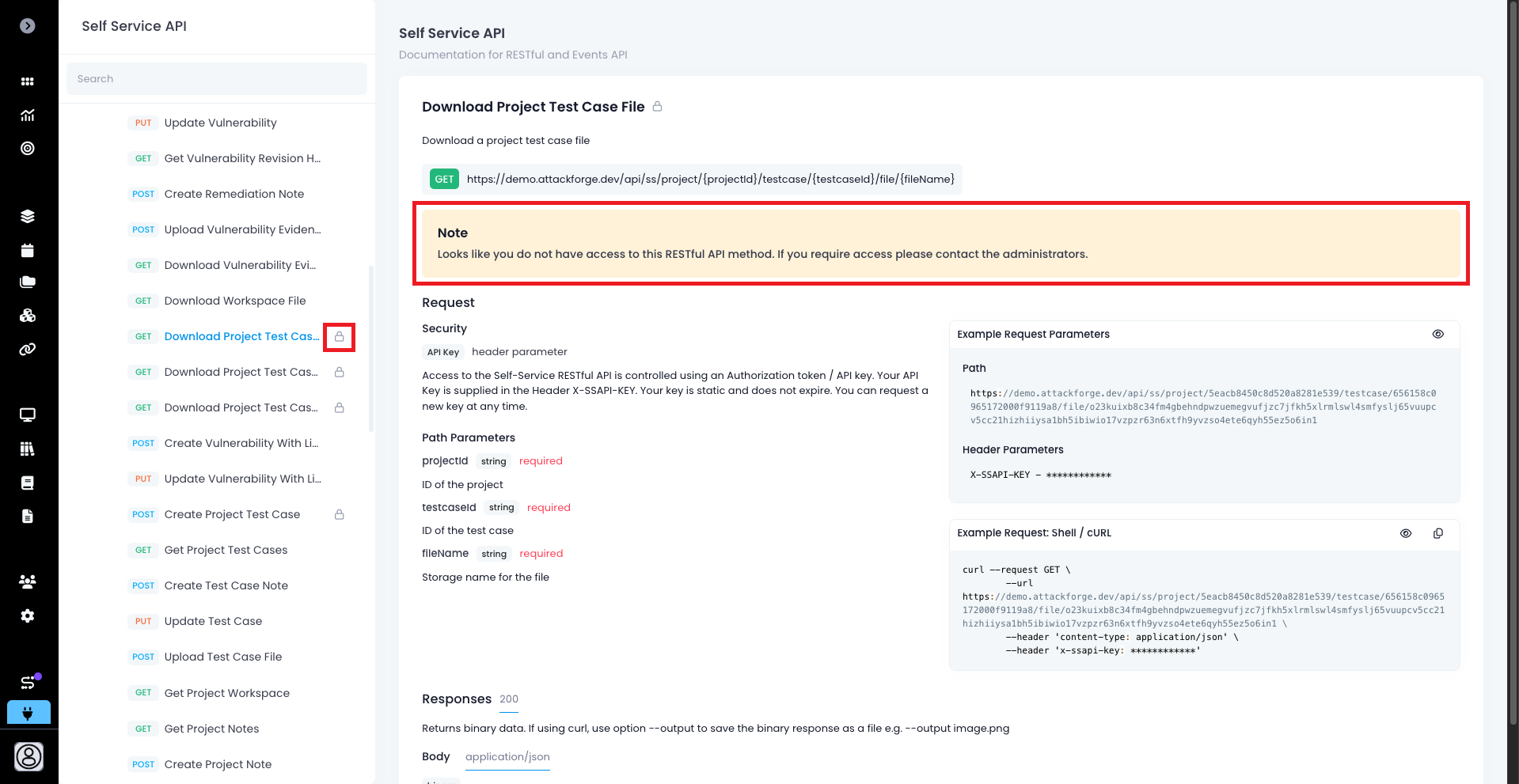The width and height of the screenshot is (1519, 784).
Task: Open the analytics chart icon in sidebar
Action: [28, 116]
